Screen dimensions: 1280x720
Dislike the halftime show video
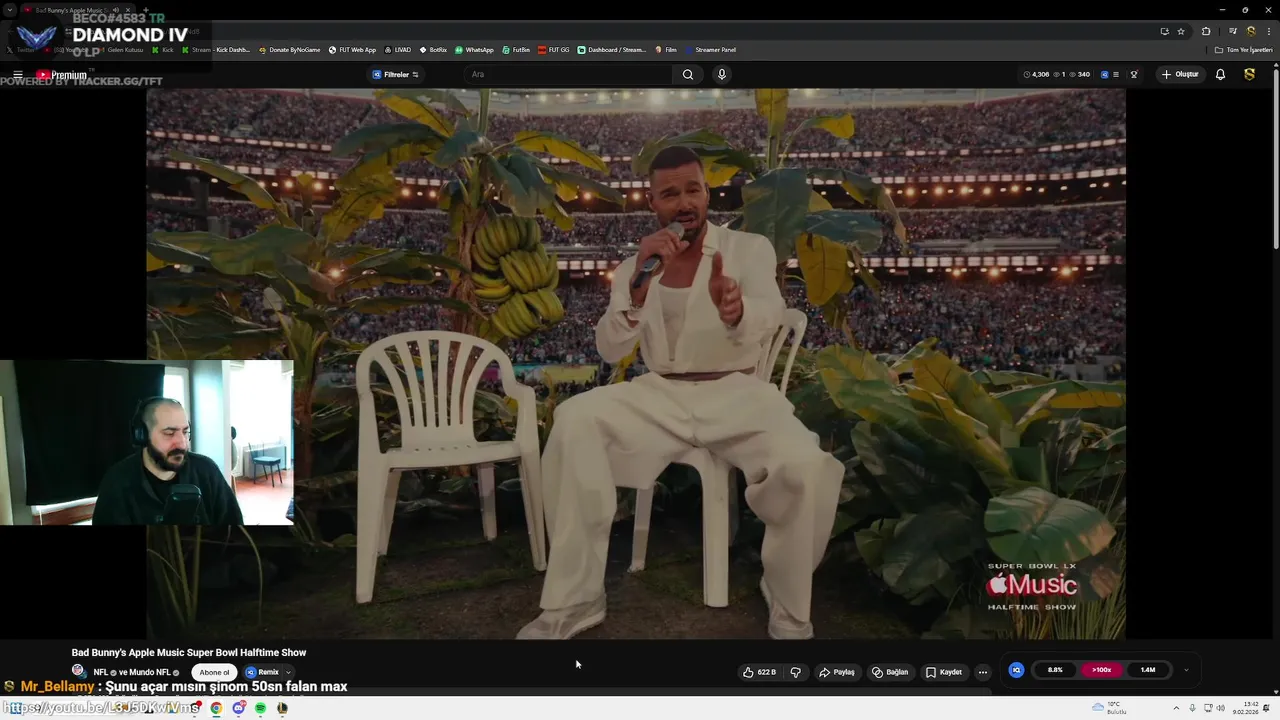[796, 672]
